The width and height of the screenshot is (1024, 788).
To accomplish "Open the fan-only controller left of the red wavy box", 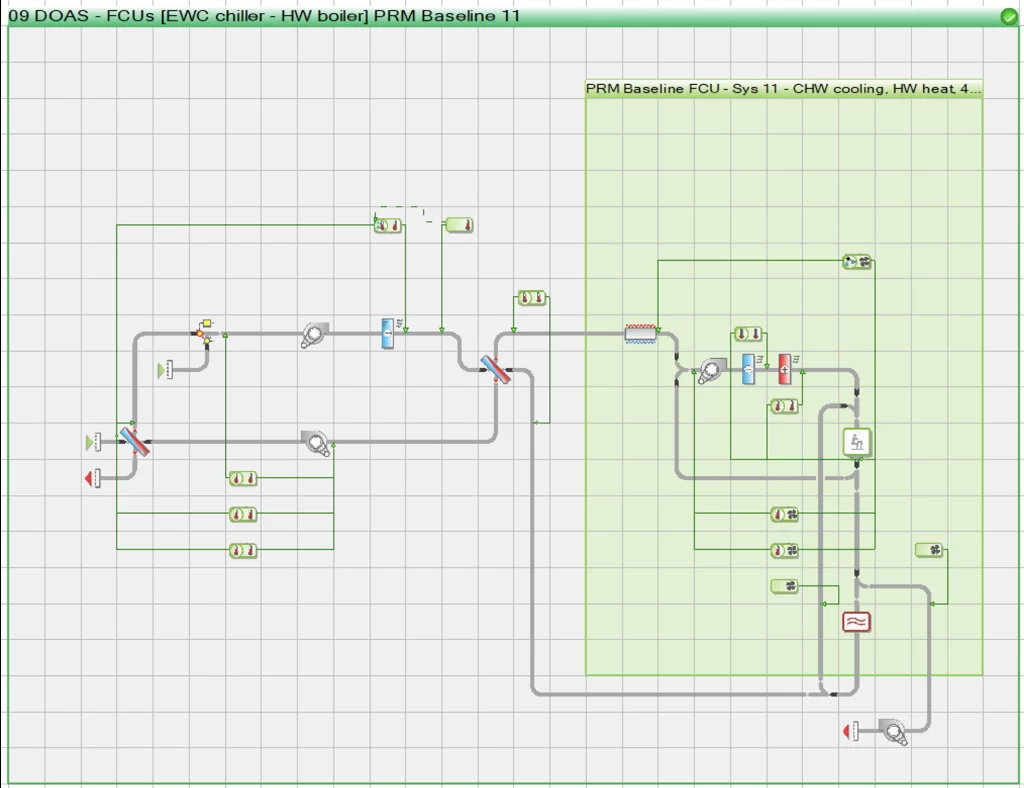I will (x=784, y=586).
